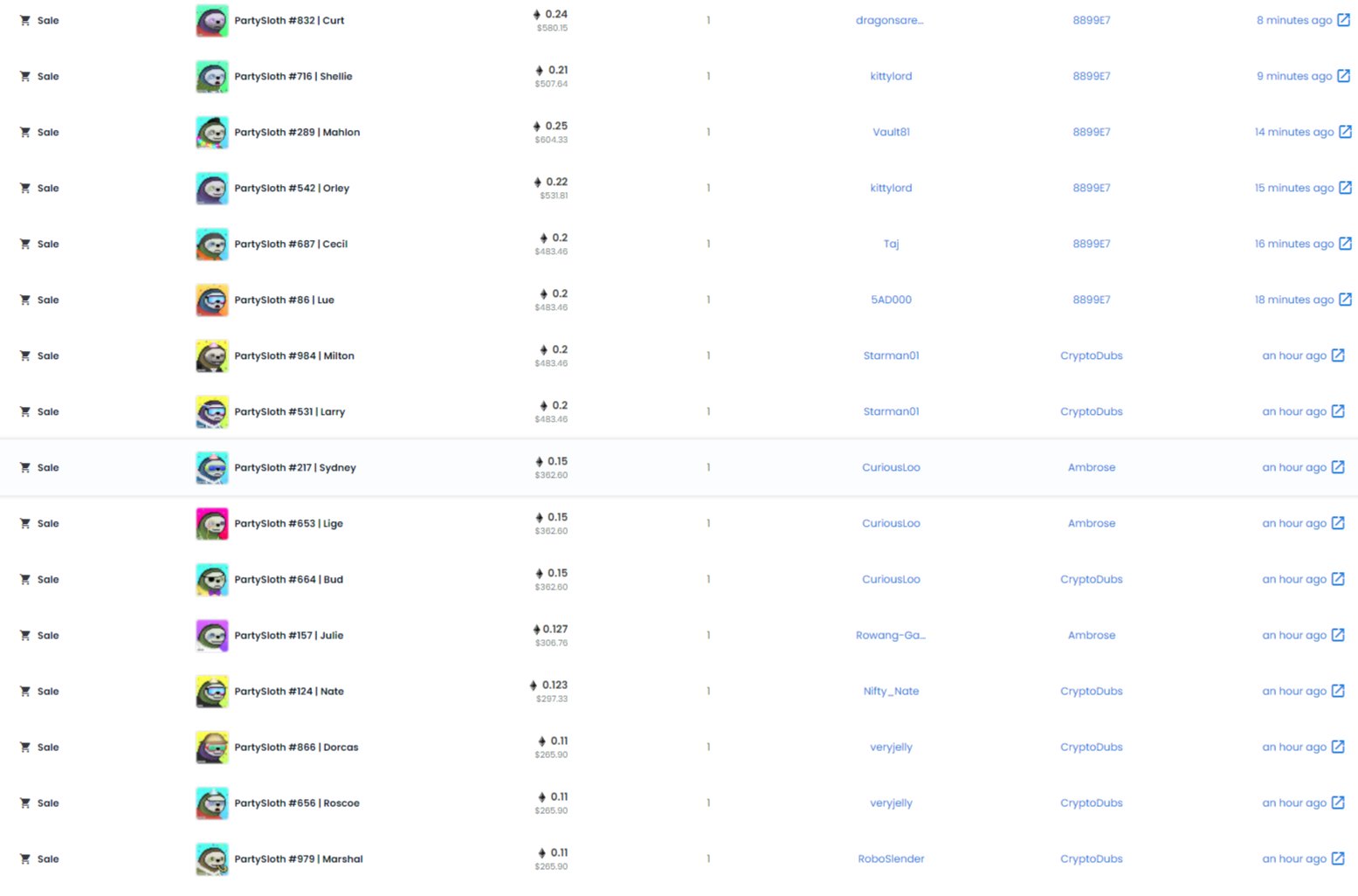1358x896 pixels.
Task: Open external link icon in PartySloth #979 Marshal row
Action: click(1338, 858)
